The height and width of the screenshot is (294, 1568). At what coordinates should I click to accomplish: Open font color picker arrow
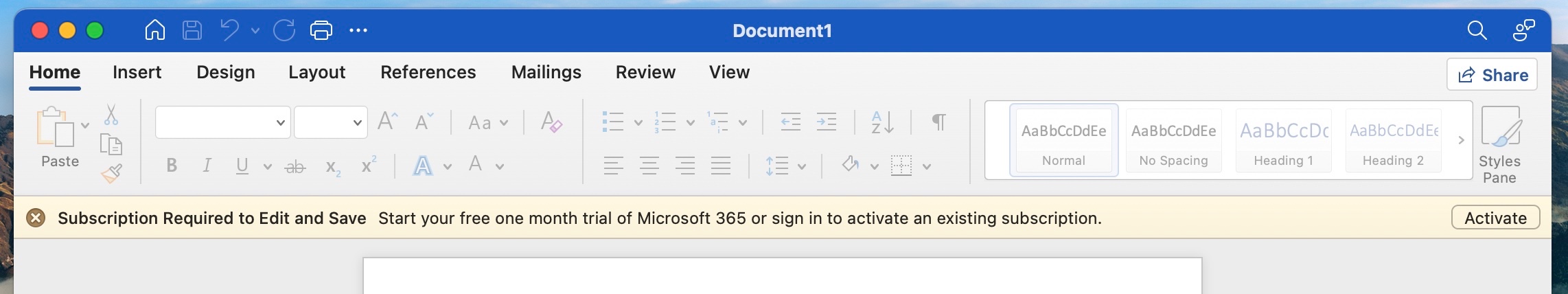(500, 166)
